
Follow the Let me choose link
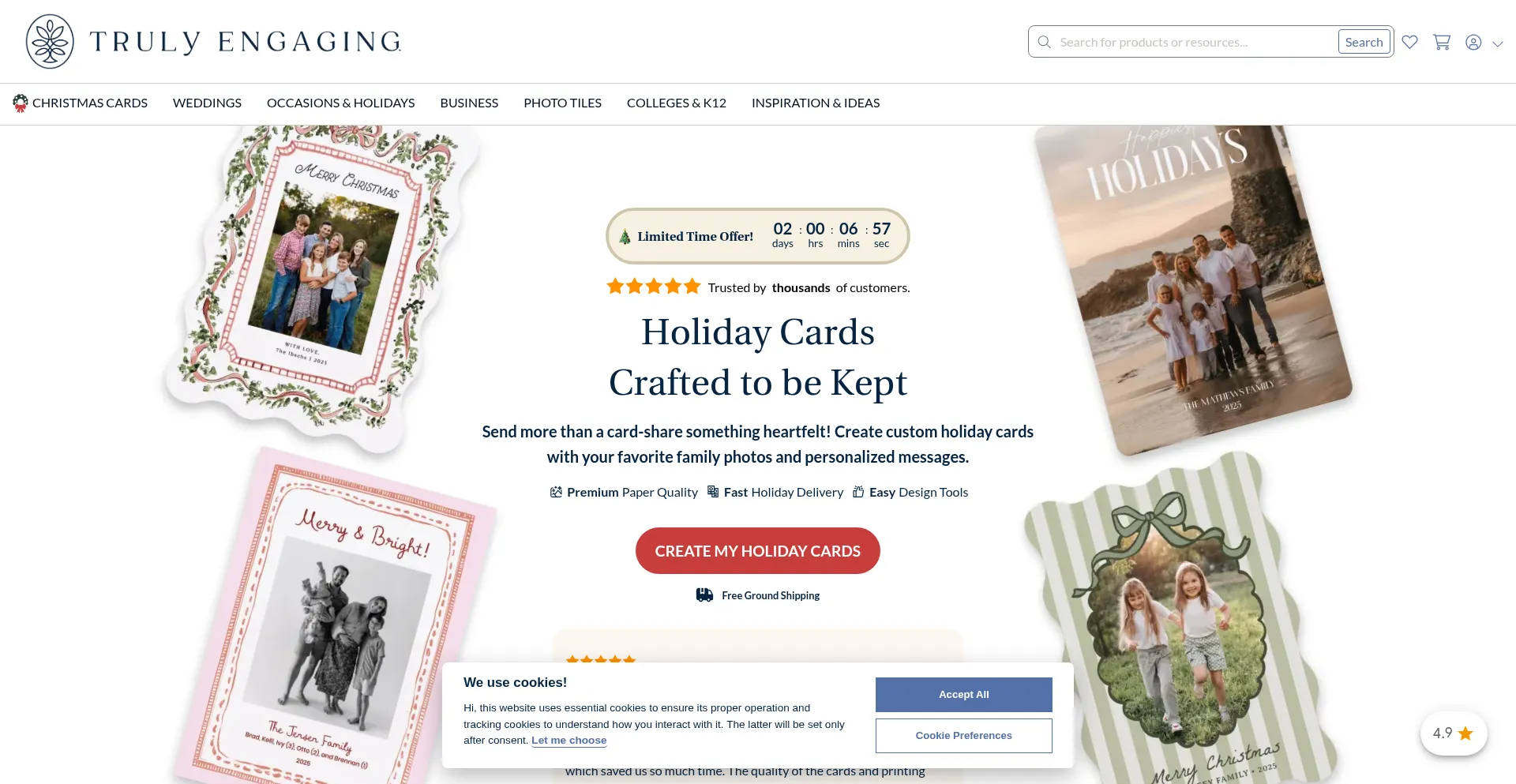click(x=569, y=741)
